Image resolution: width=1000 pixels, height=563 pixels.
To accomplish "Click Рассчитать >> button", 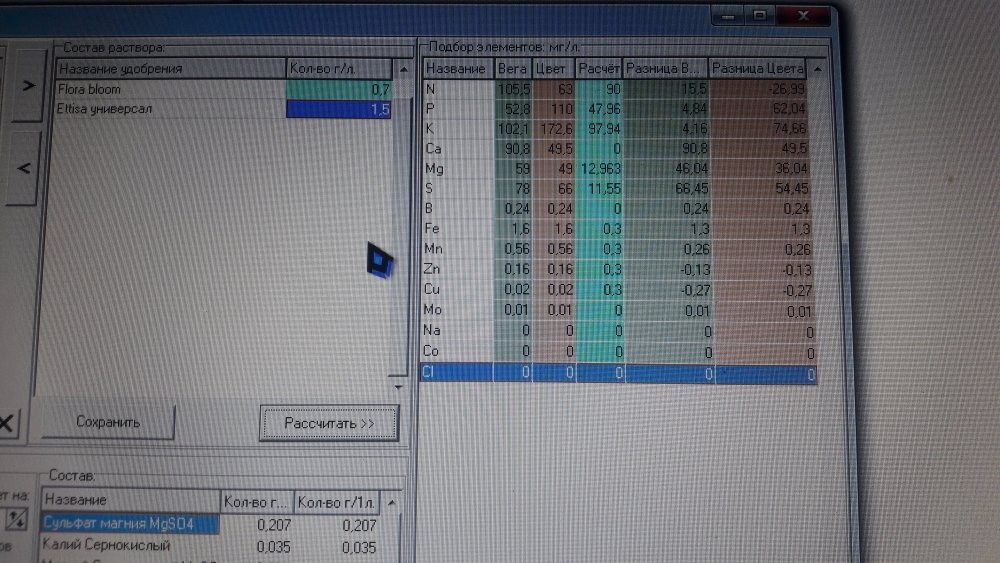I will (329, 423).
